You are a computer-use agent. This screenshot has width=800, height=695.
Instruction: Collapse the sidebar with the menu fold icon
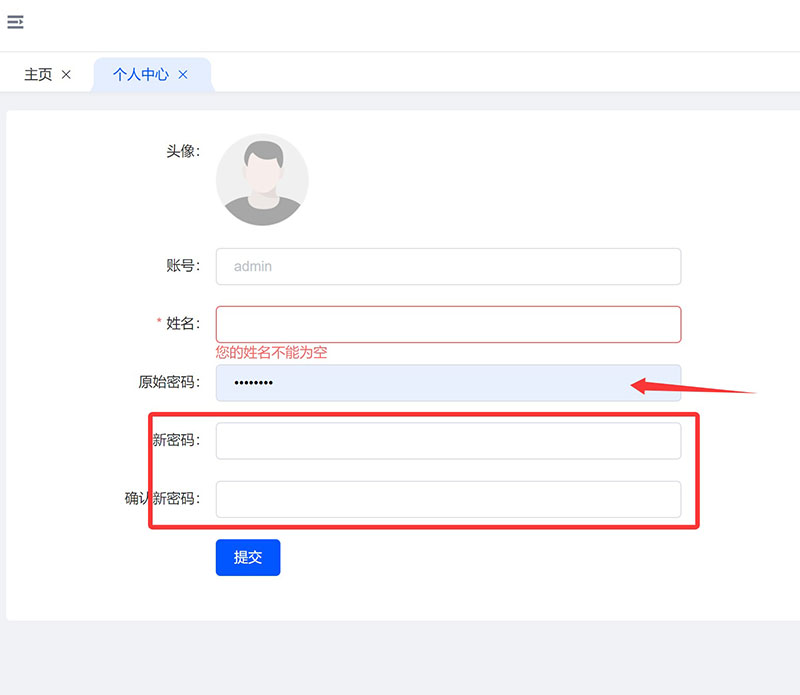pyautogui.click(x=15, y=22)
